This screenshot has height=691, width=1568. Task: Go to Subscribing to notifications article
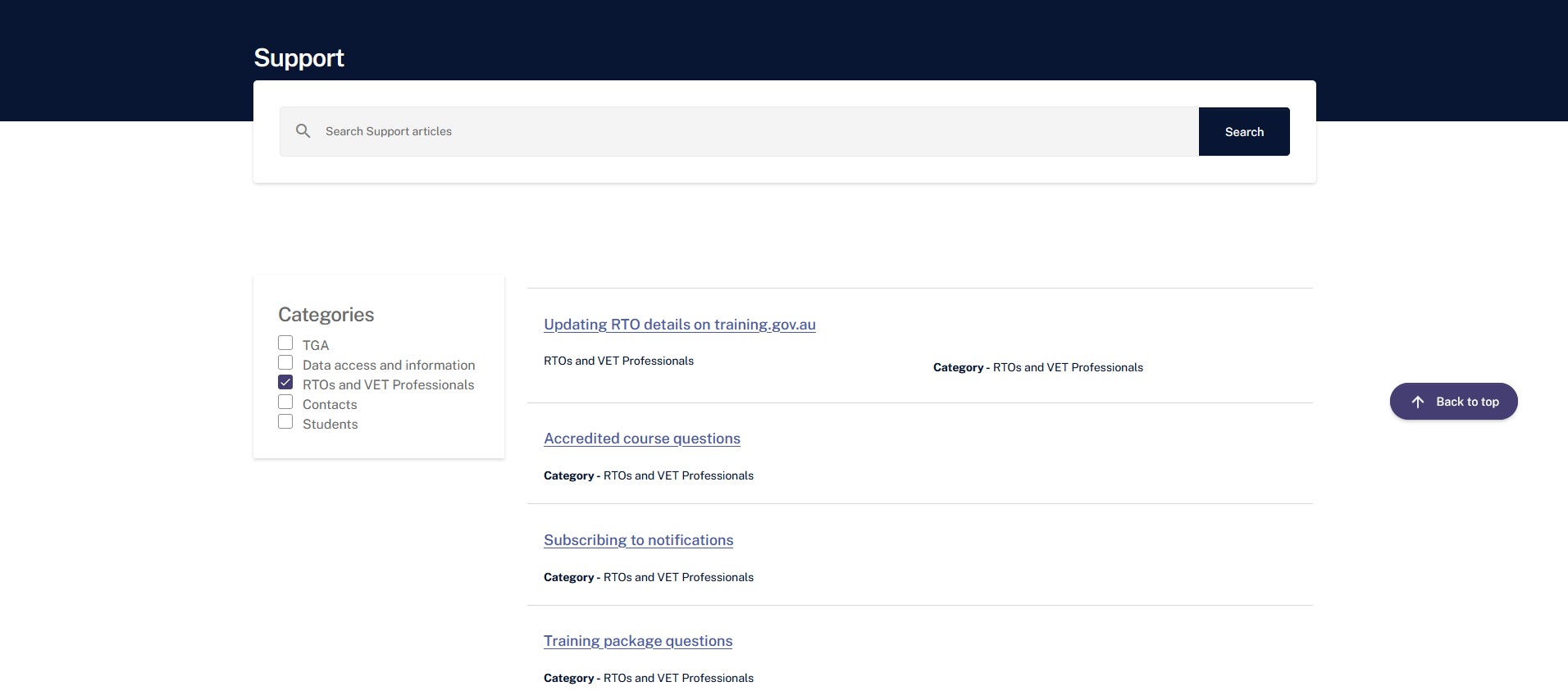click(x=638, y=540)
